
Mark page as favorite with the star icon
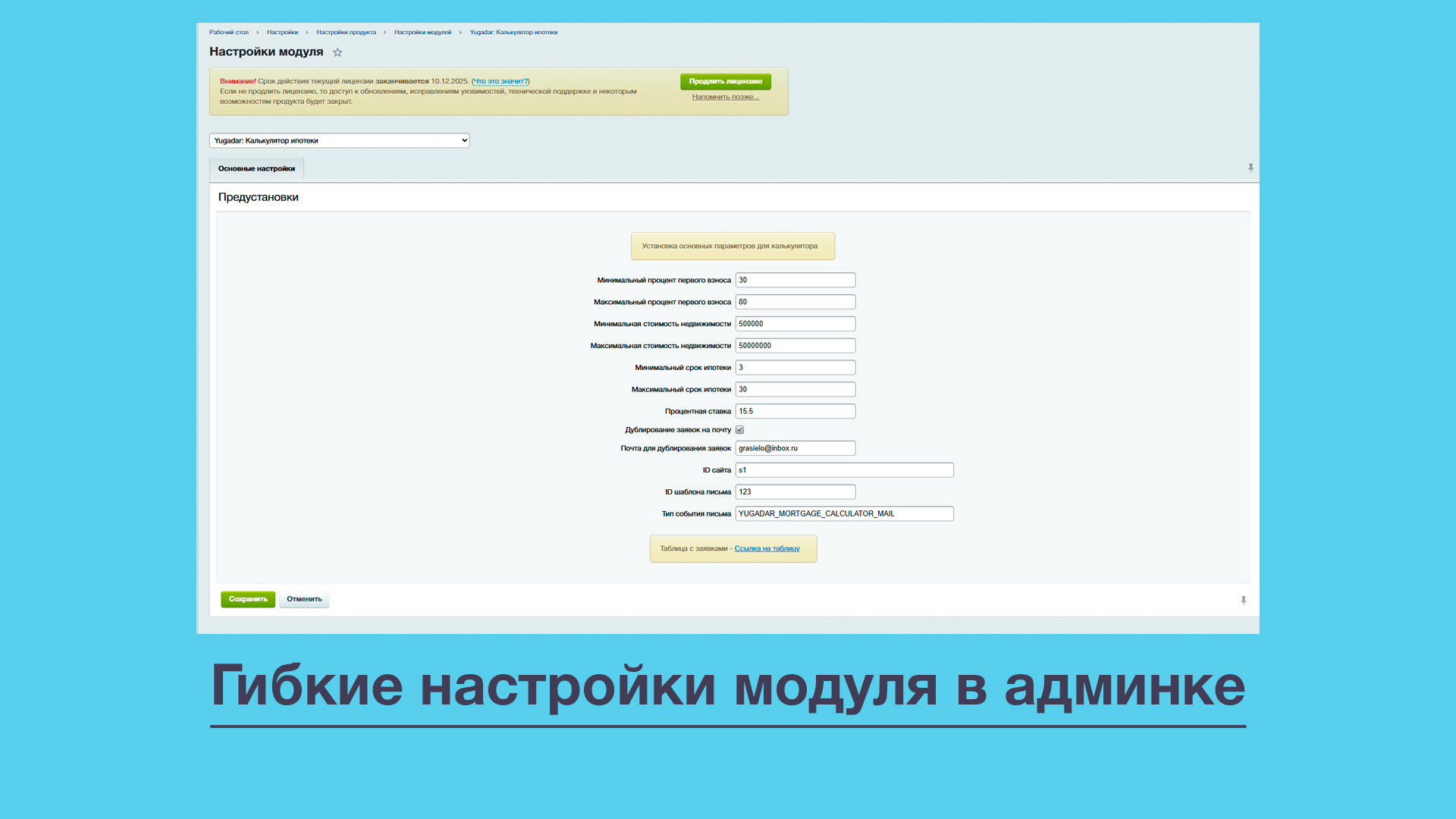[x=338, y=52]
